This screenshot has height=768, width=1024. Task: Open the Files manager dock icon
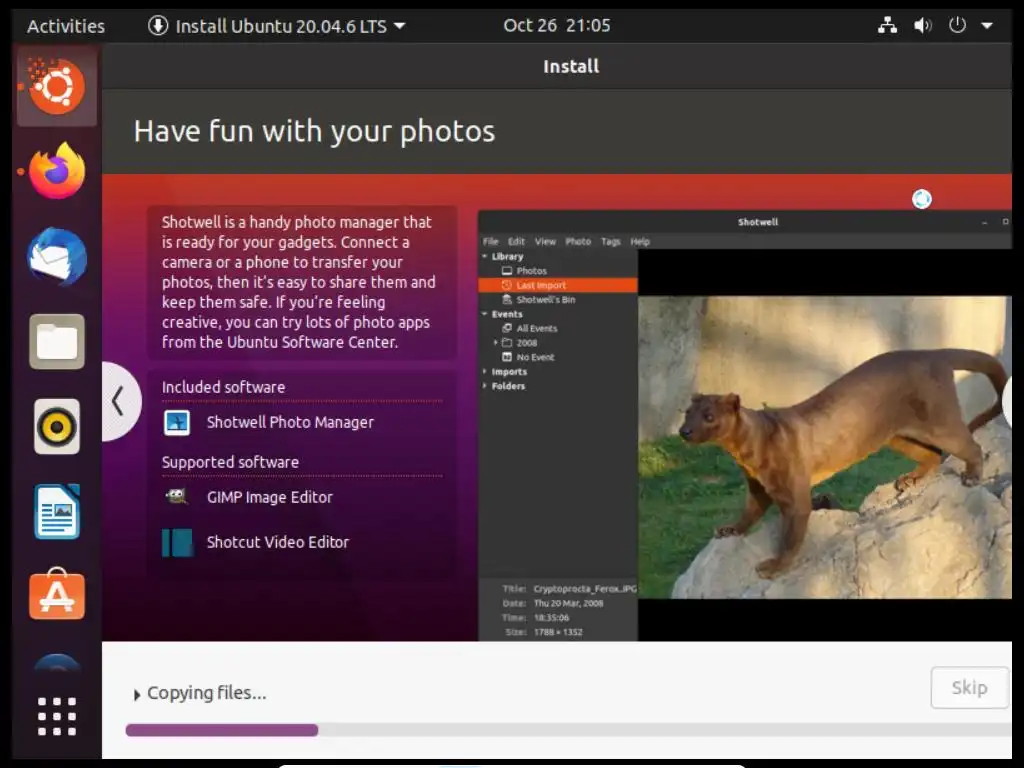click(57, 342)
